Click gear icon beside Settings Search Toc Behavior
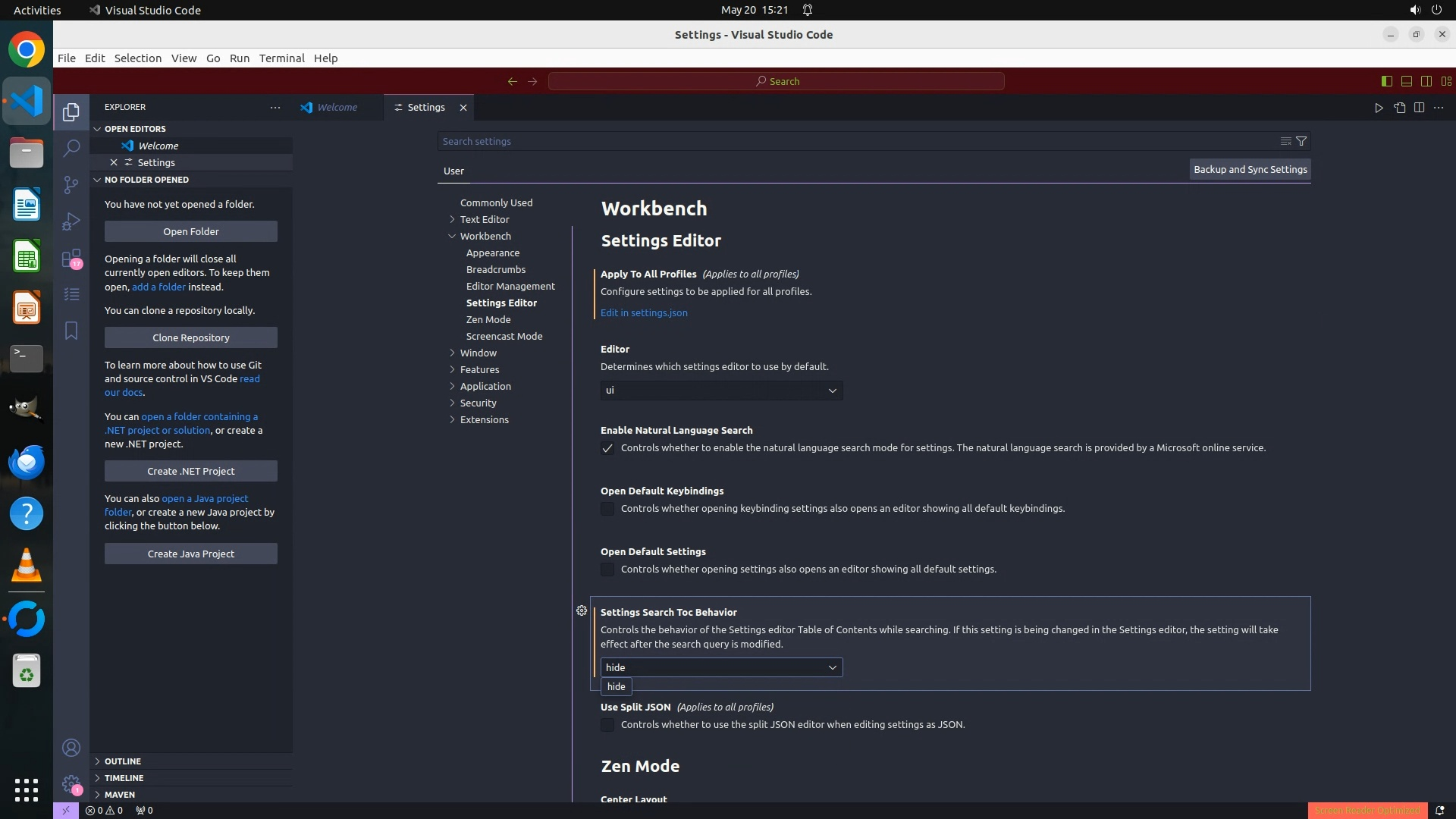 pyautogui.click(x=582, y=610)
